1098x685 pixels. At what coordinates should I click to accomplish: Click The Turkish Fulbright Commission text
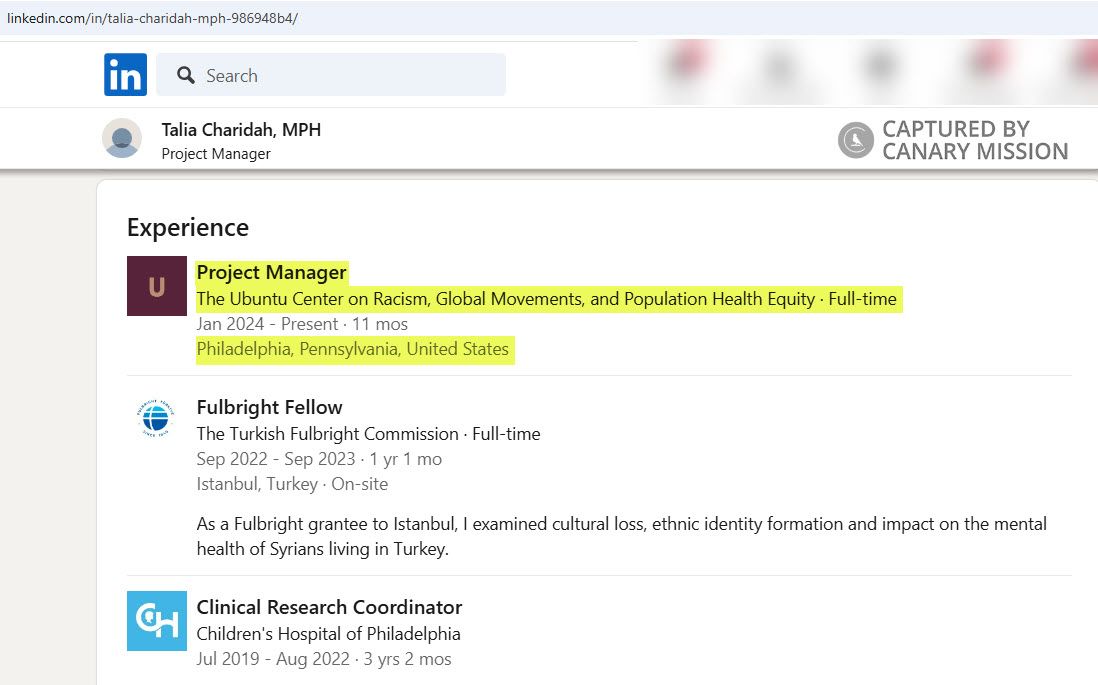(327, 434)
